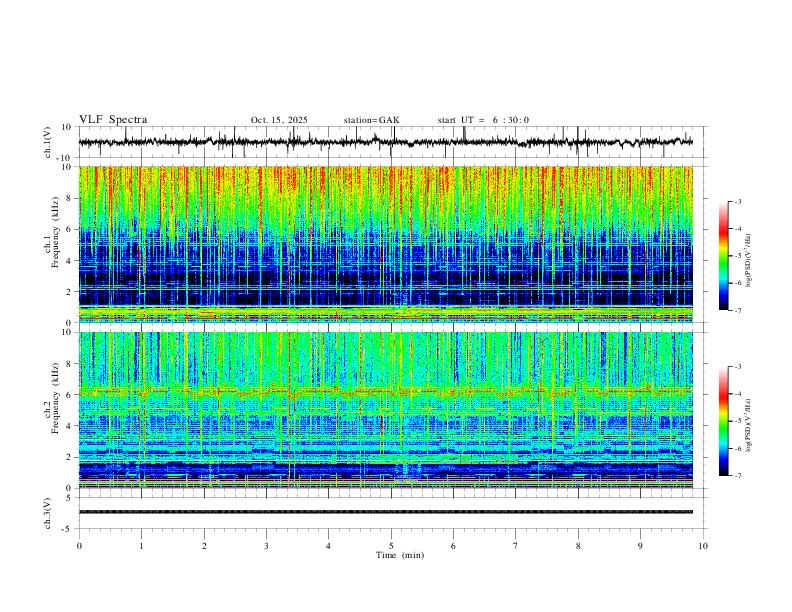Screen dimensions: 792x612
Task: Click the "-7" label on ch.1 color bar
Action: (738, 310)
